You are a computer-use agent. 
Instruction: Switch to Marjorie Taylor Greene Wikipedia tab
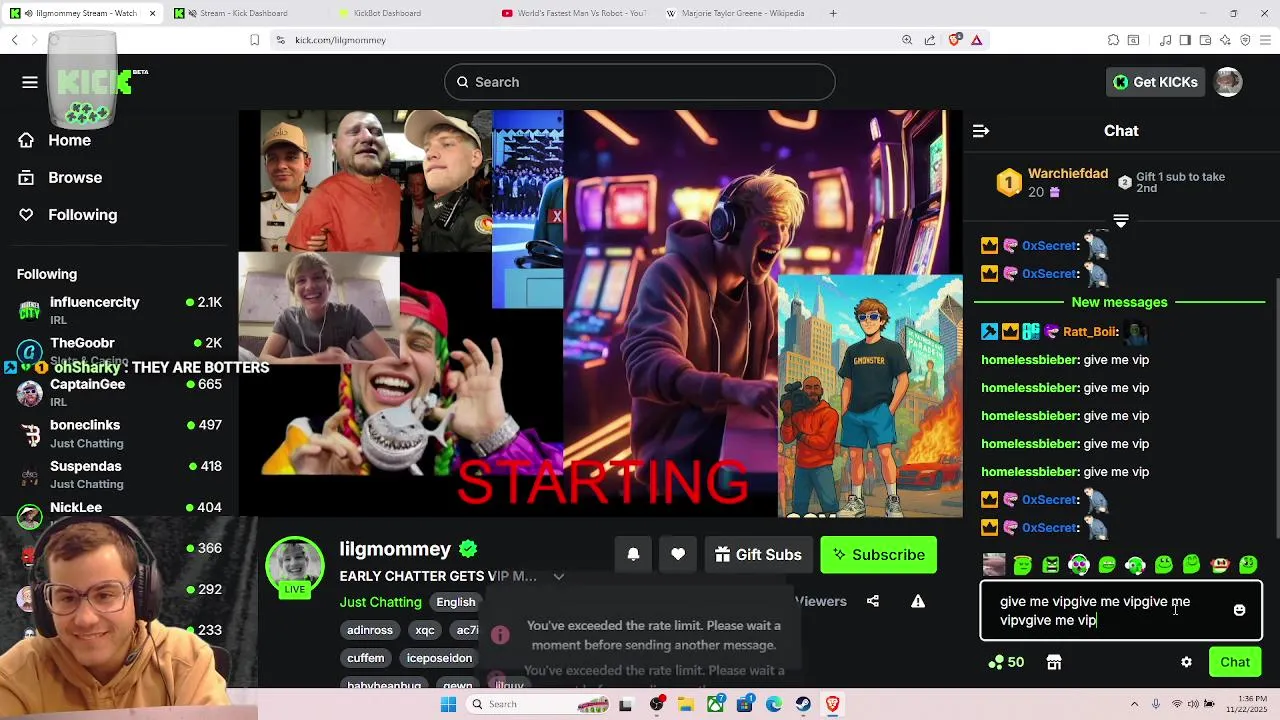tap(736, 13)
